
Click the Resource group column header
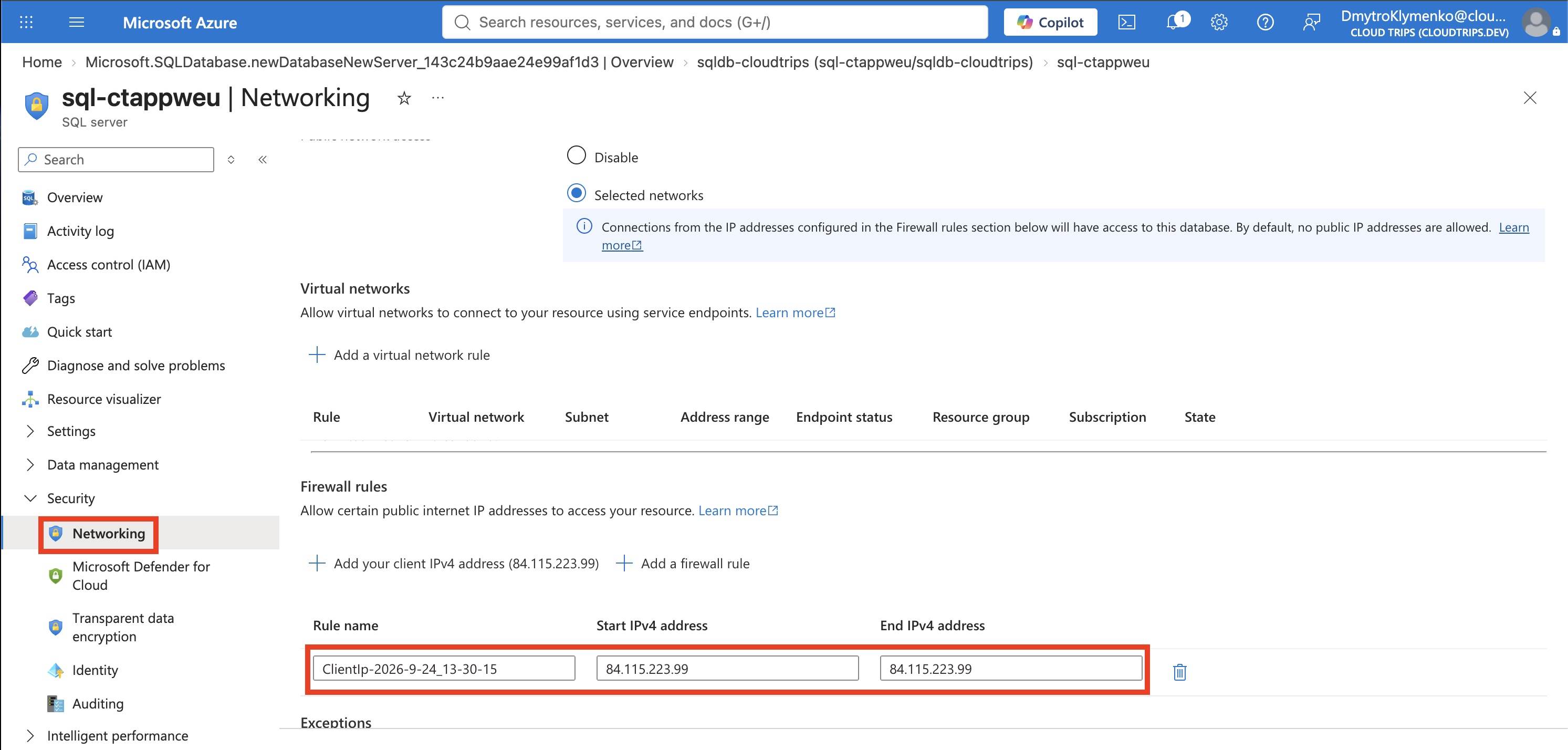(980, 417)
